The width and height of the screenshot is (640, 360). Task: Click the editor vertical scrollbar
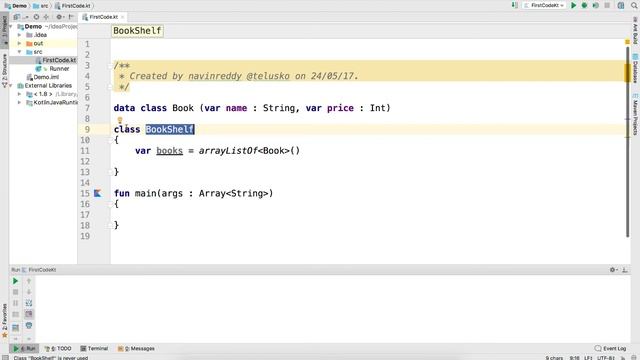tap(628, 142)
